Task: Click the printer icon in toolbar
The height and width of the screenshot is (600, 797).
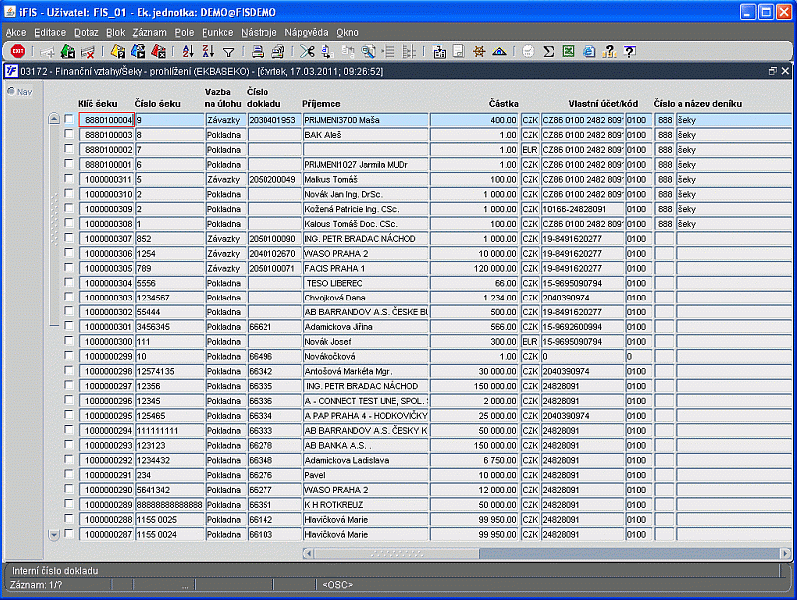Action: coord(257,51)
